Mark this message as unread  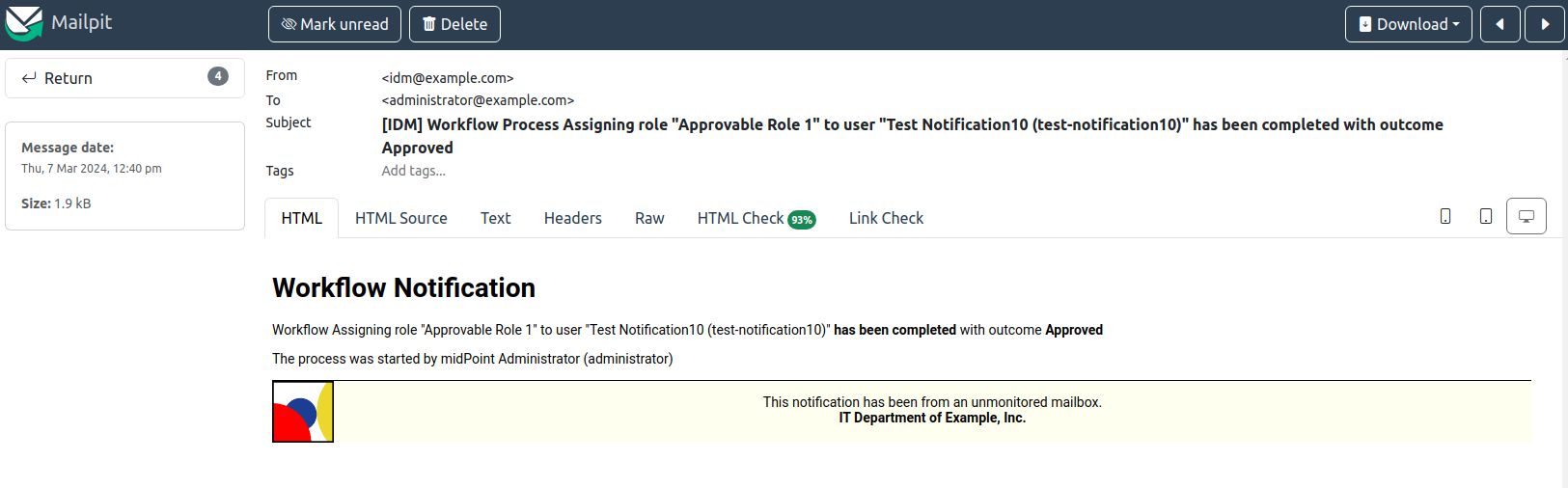click(x=334, y=24)
